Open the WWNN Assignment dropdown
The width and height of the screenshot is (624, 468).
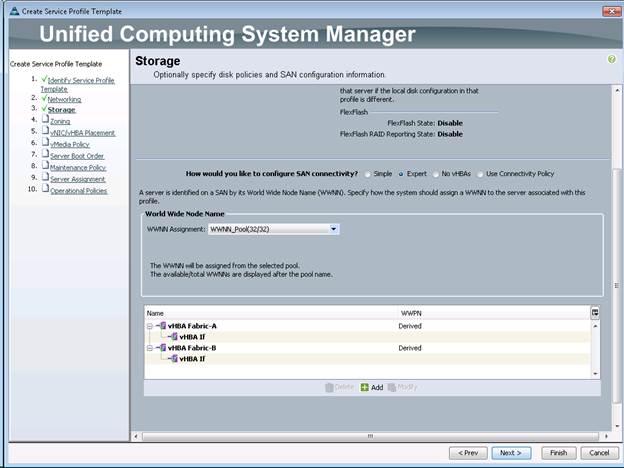click(333, 229)
